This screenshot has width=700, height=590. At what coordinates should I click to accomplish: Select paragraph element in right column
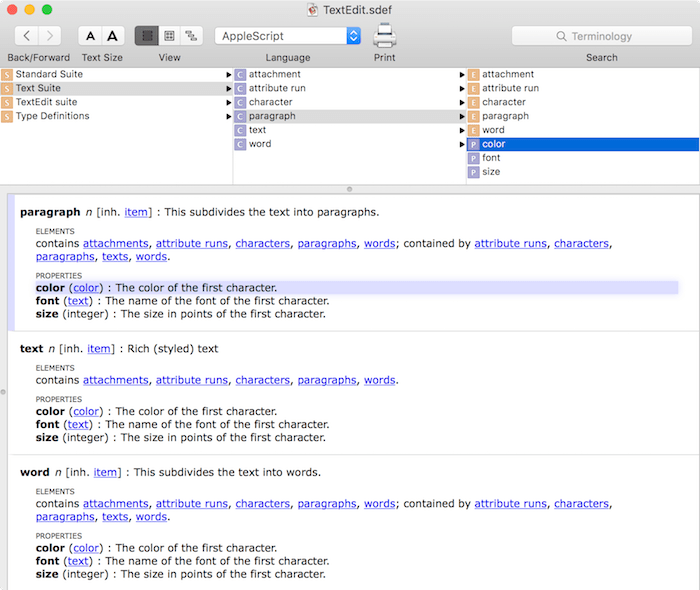tap(583, 116)
